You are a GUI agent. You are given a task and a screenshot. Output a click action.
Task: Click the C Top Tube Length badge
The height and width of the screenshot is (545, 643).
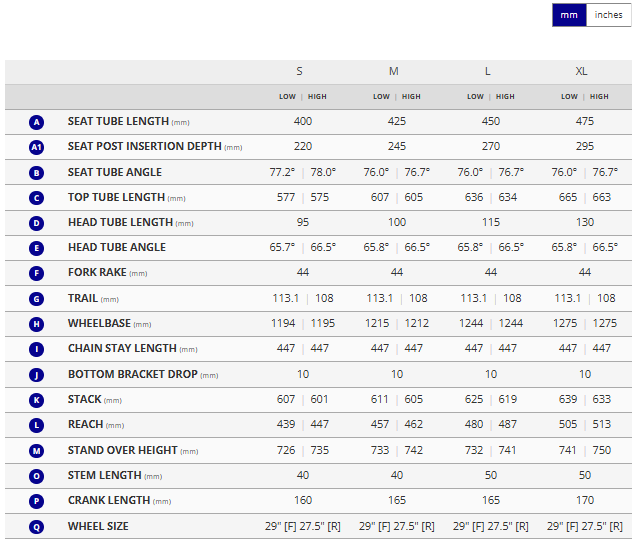point(37,198)
